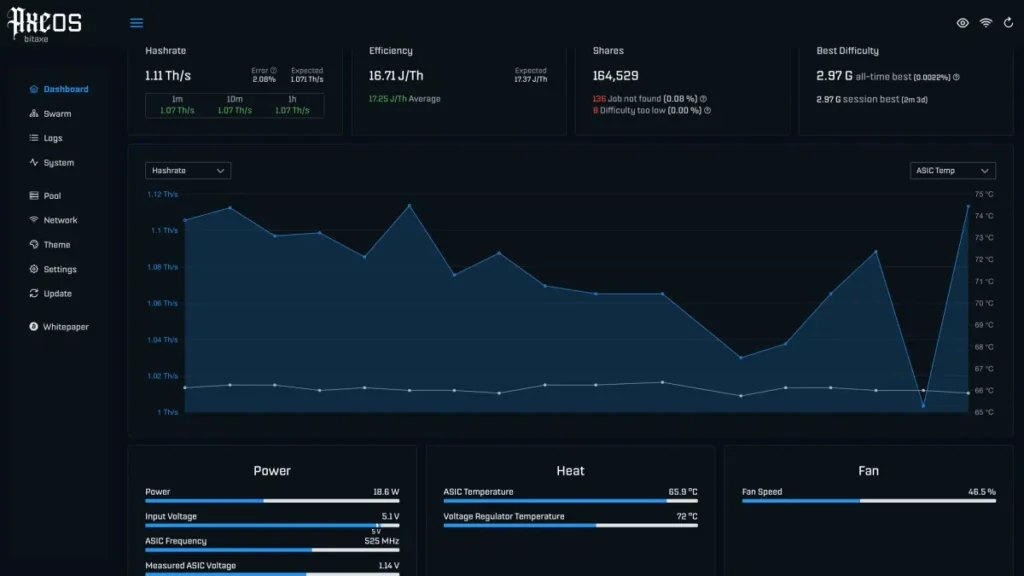Click the restart refresh icon in header
1024x576 pixels.
tap(1008, 23)
